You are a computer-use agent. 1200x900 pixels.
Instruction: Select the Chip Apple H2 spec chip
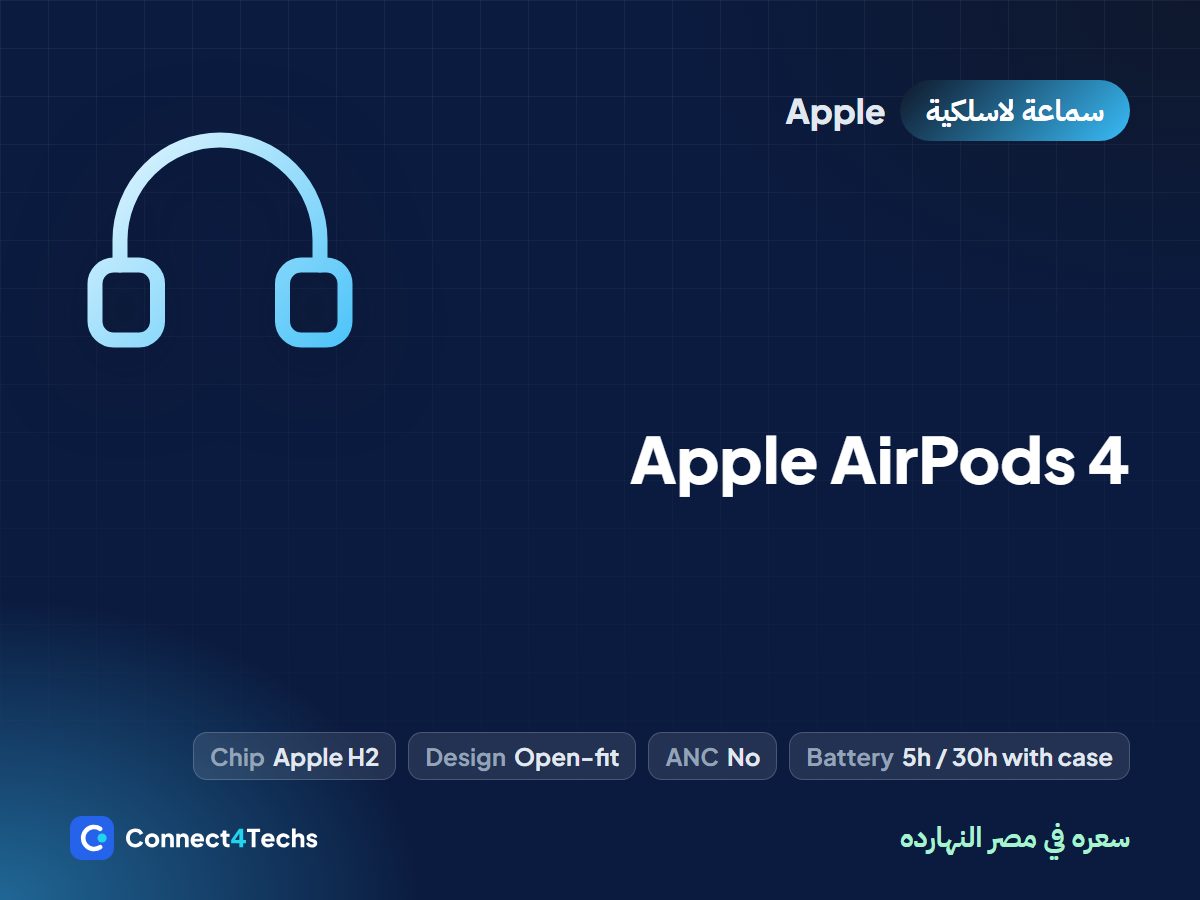(x=294, y=756)
